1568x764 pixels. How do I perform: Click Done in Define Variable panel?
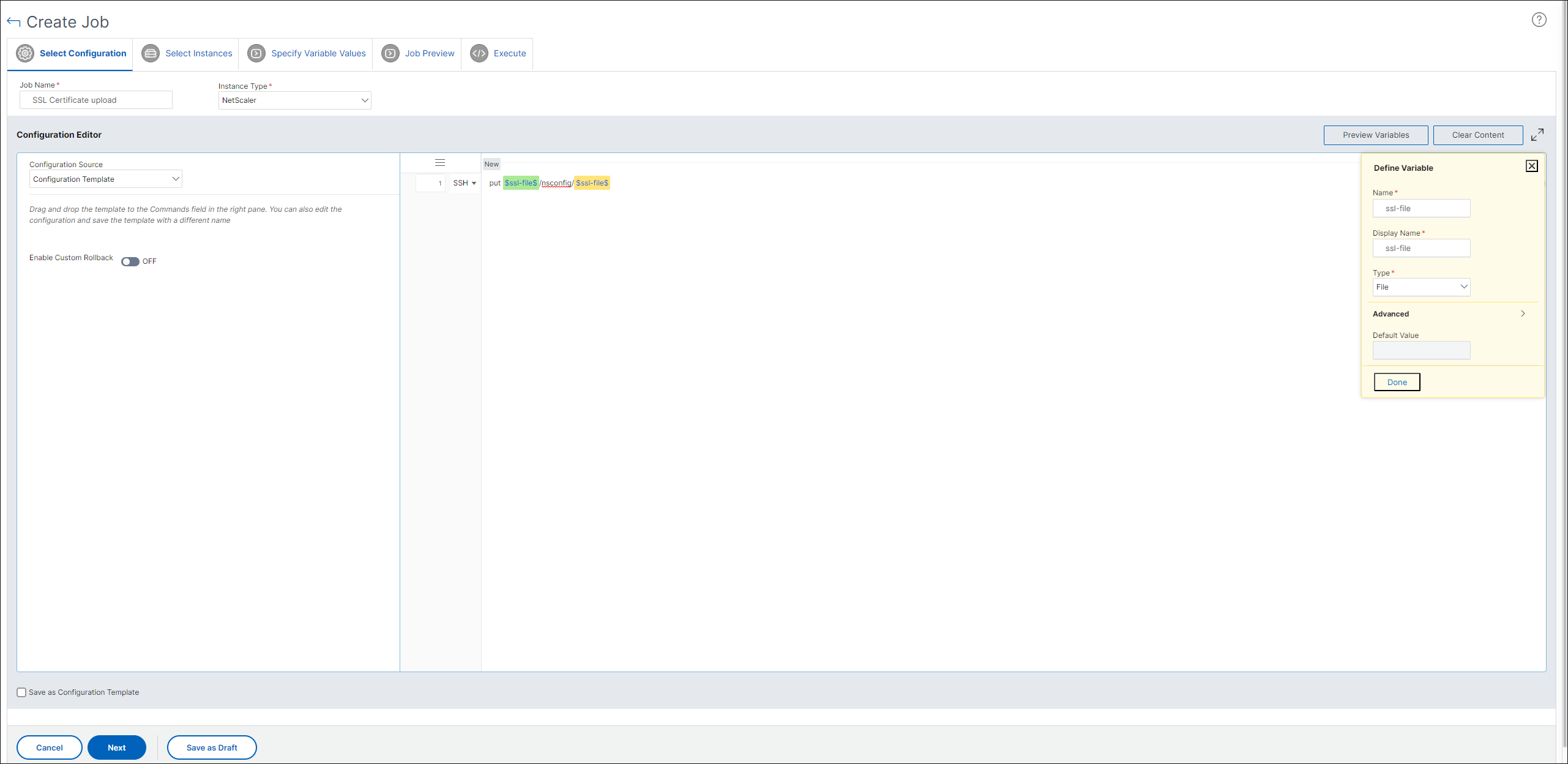pos(1397,382)
